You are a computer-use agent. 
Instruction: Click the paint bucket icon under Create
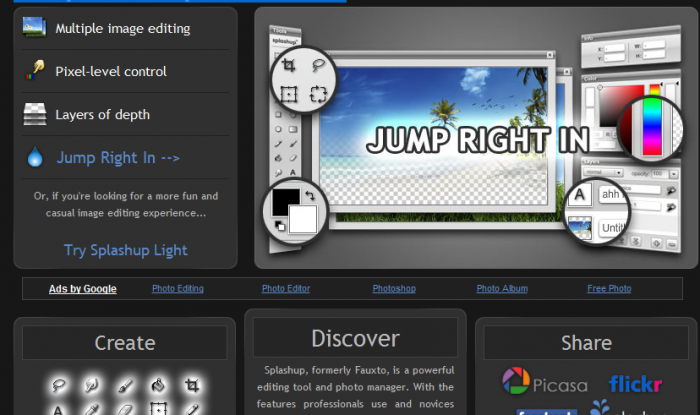pos(158,385)
